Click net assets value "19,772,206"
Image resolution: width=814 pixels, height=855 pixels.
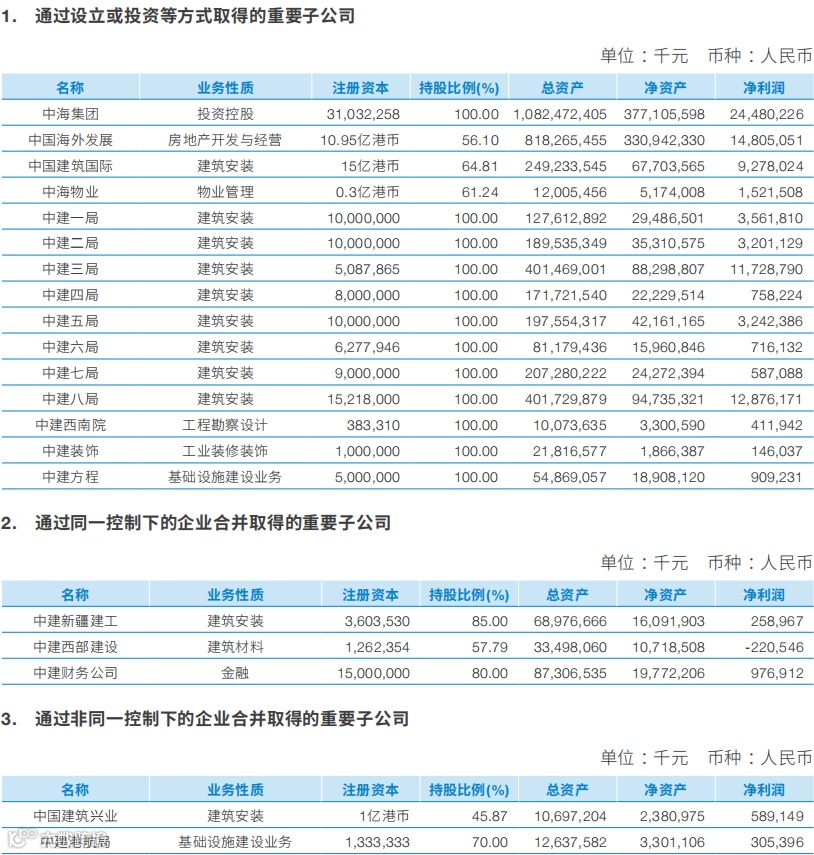(x=668, y=673)
